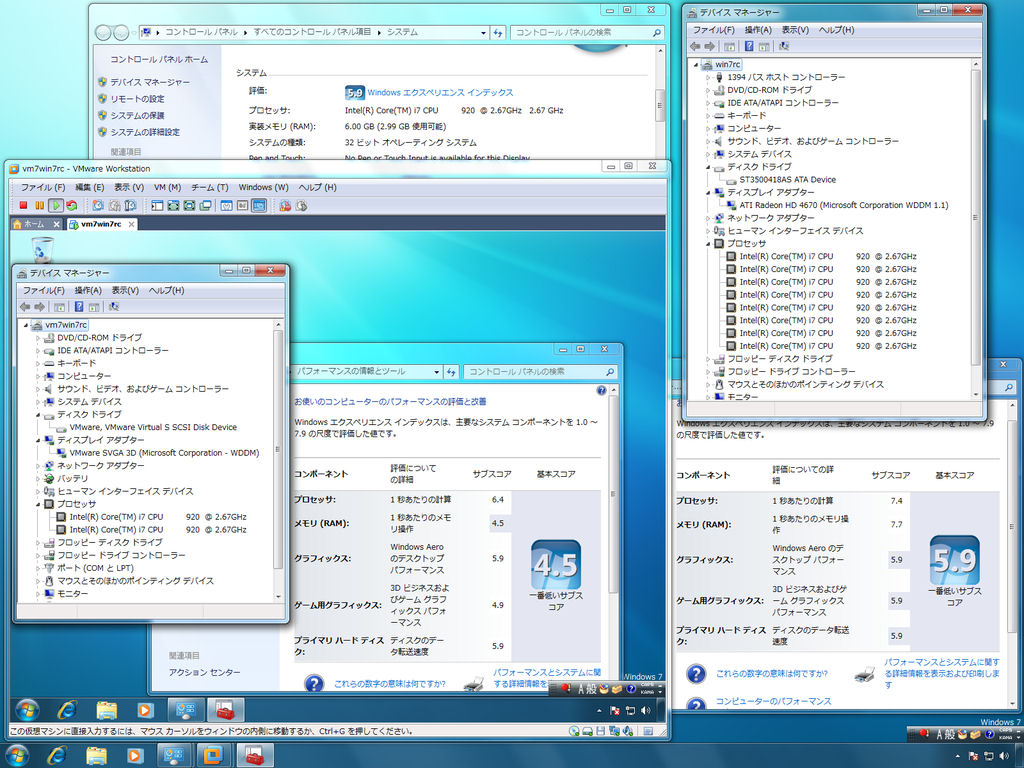1024x768 pixels.
Task: Open Internet Explorer on the VM taskbar
Action: 67,710
